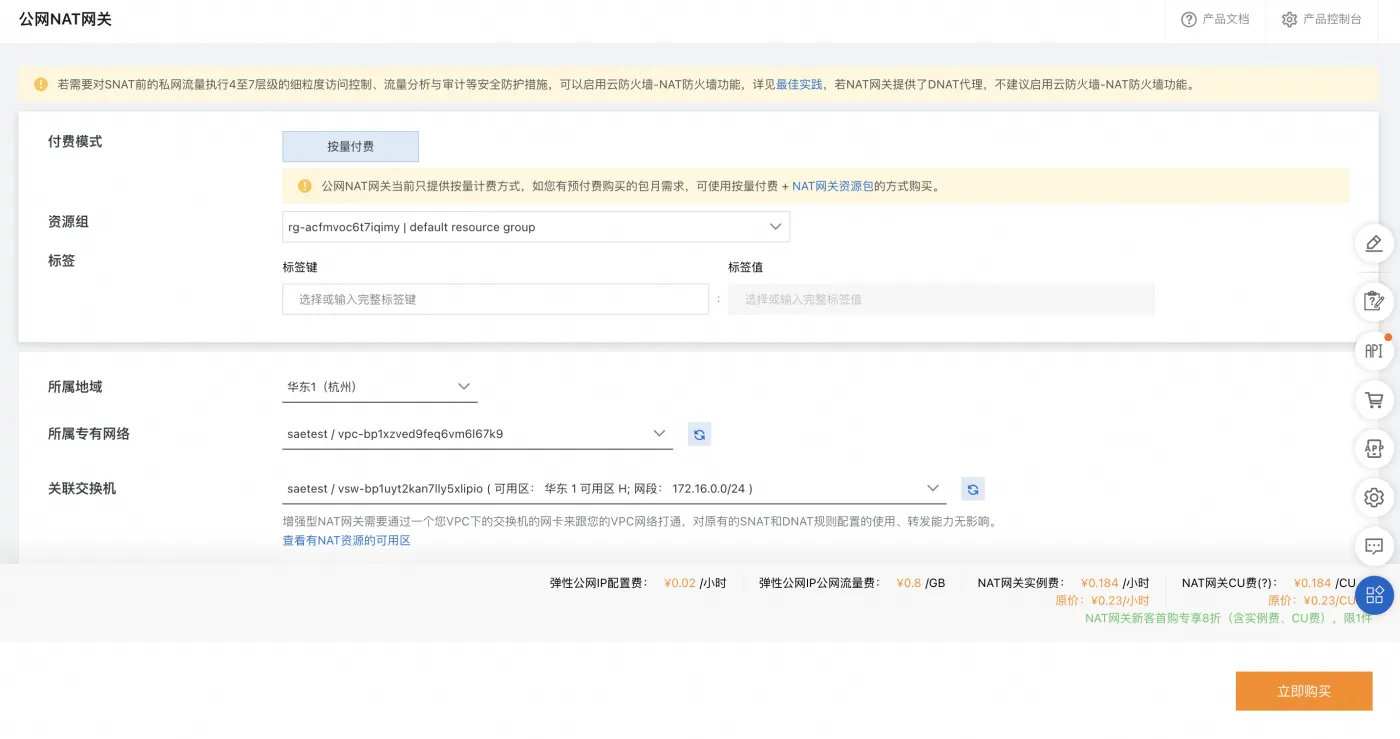Image resolution: width=1400 pixels, height=739 pixels.
Task: Click the NAT网关实例费 price ¥0.184
Action: (x=1100, y=583)
